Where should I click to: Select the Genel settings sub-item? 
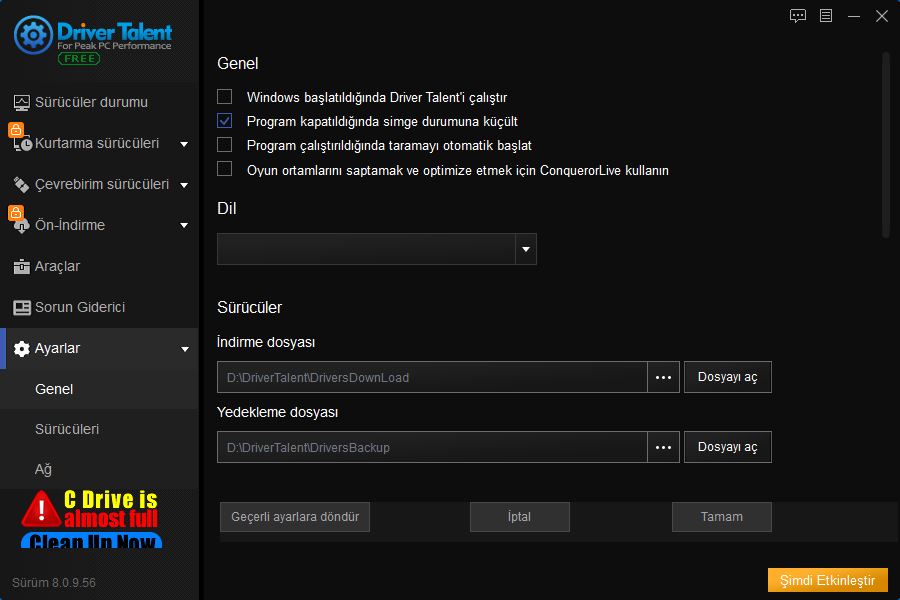point(99,389)
